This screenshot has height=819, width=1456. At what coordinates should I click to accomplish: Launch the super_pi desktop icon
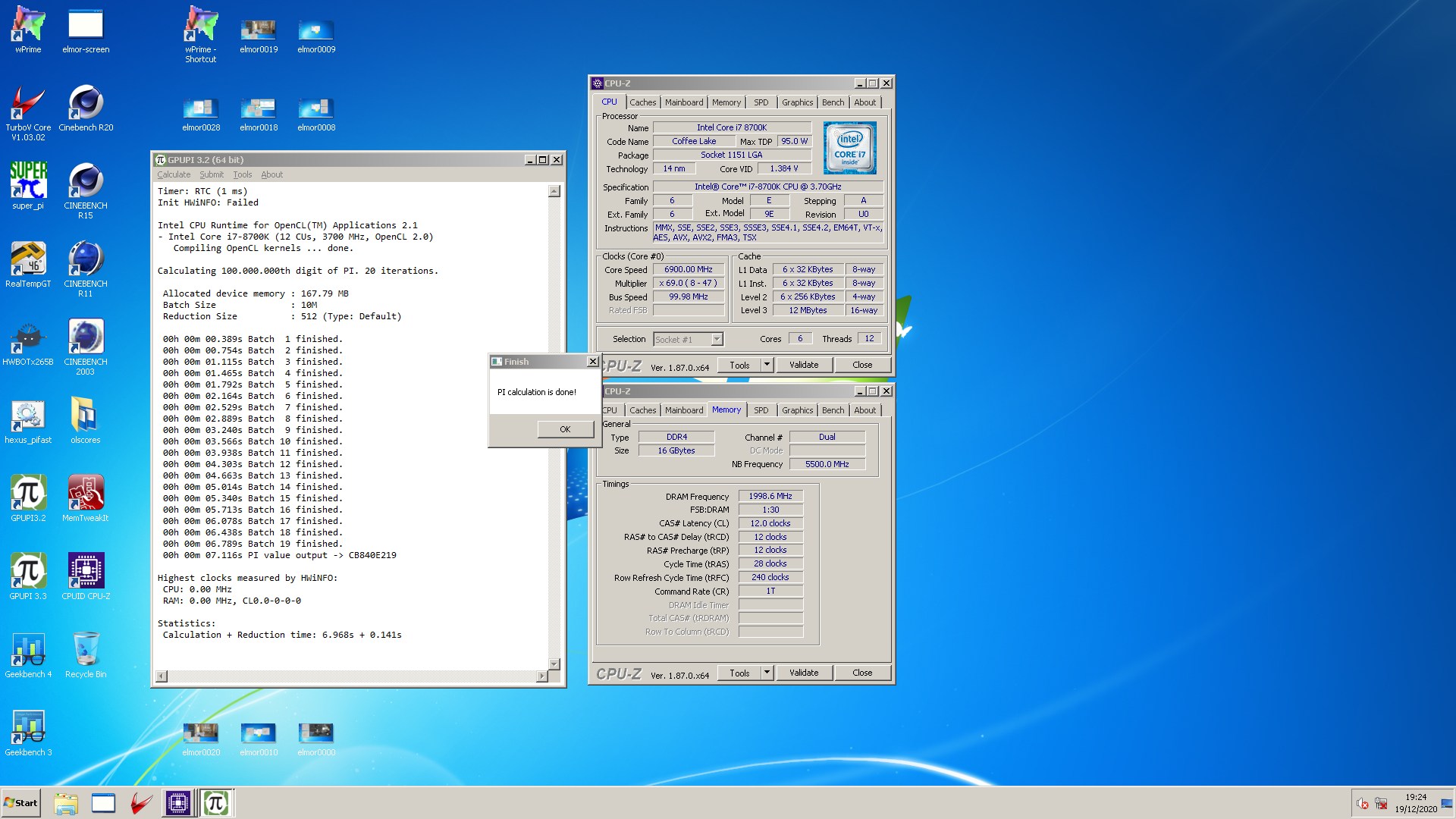click(x=28, y=186)
